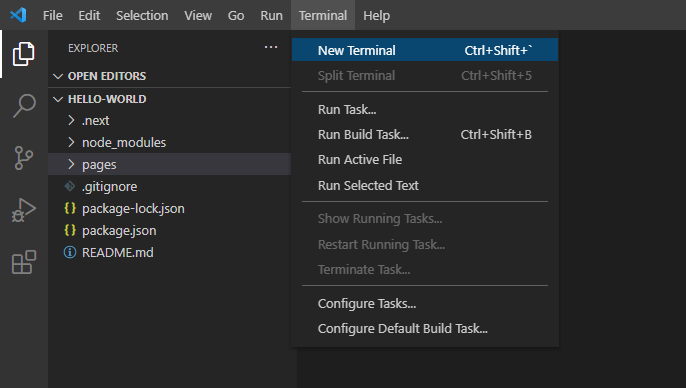Click the .gitignore file git icon
Image resolution: width=686 pixels, height=388 pixels.
70,186
